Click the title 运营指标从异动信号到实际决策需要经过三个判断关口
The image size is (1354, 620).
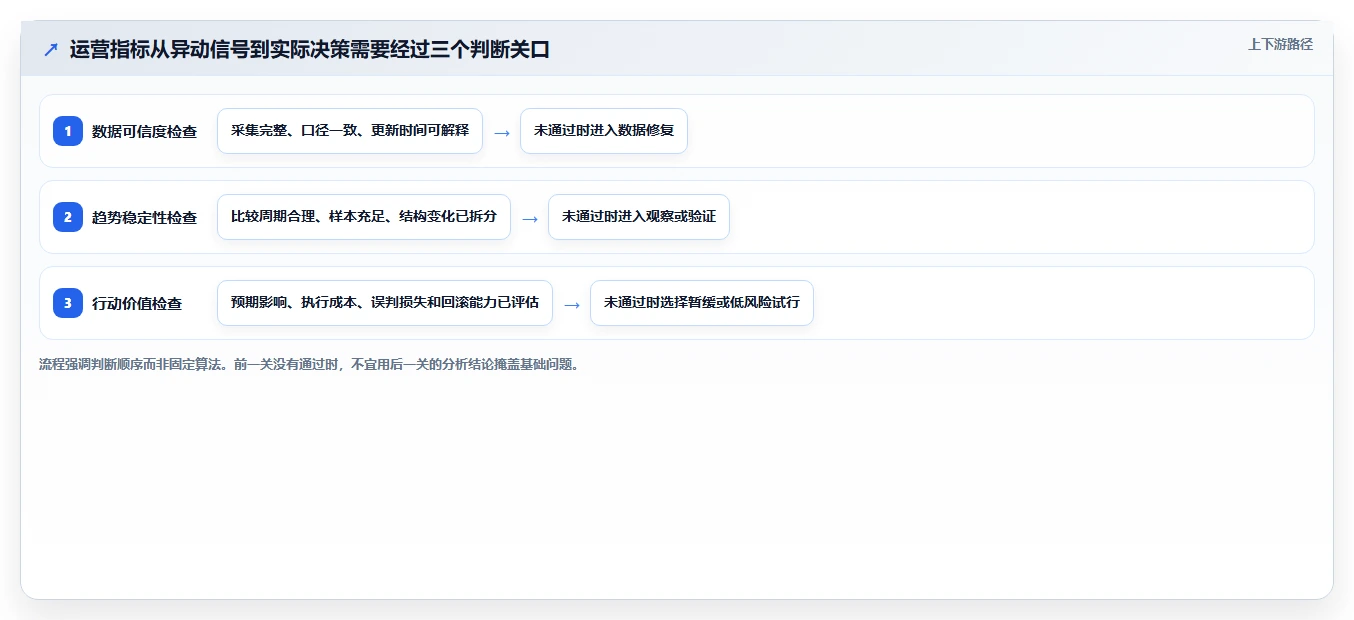click(x=310, y=49)
